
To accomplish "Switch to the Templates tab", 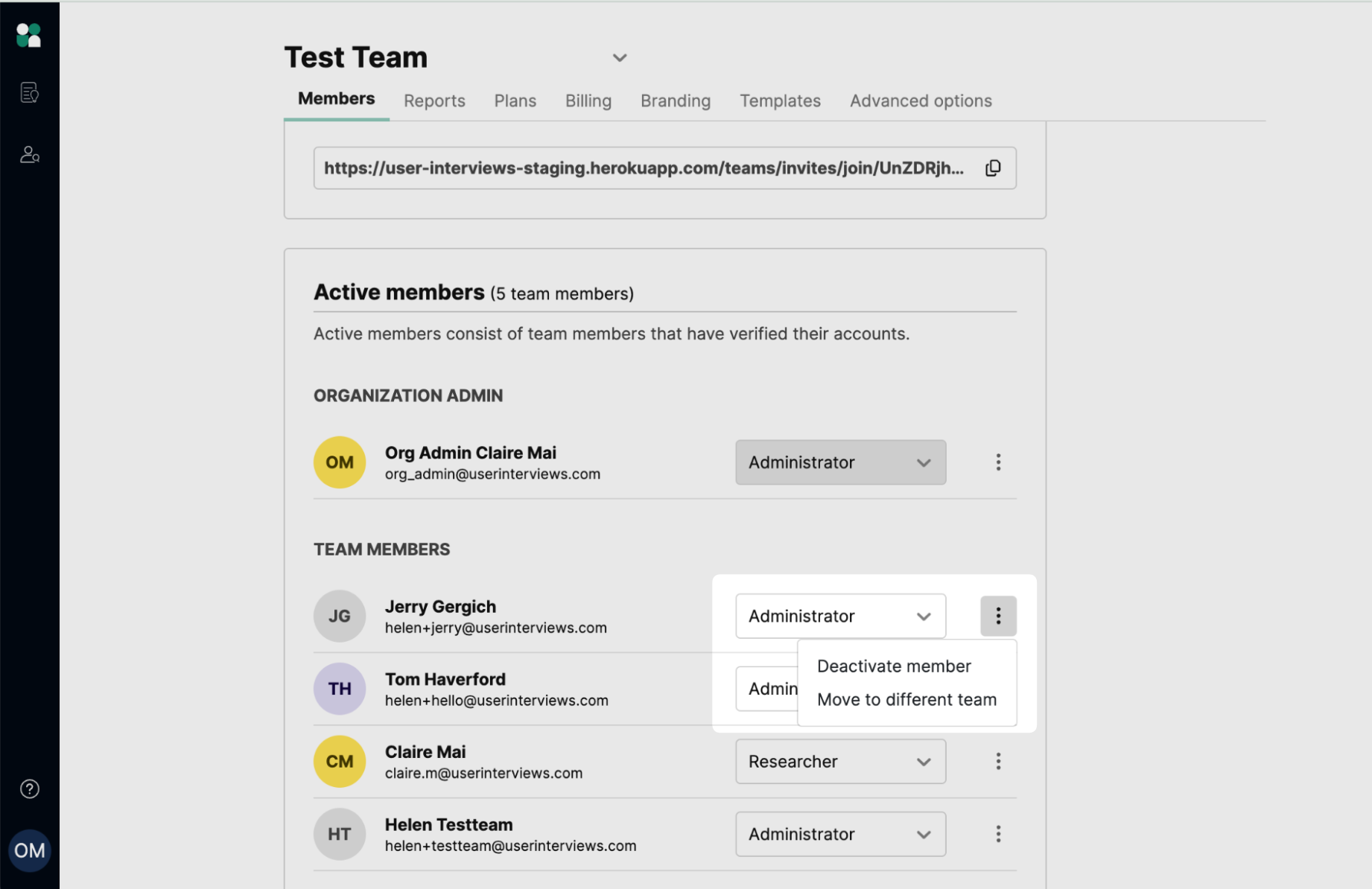I will (x=780, y=101).
